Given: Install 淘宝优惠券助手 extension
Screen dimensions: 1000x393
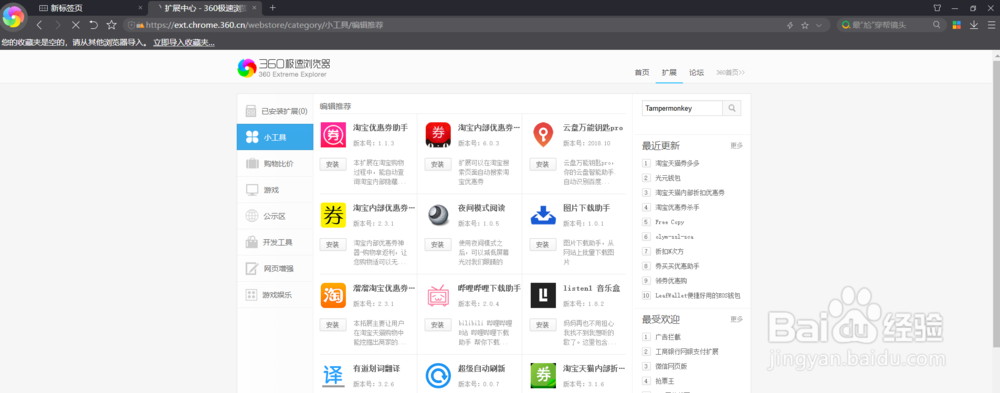Looking at the screenshot, I should point(333,165).
